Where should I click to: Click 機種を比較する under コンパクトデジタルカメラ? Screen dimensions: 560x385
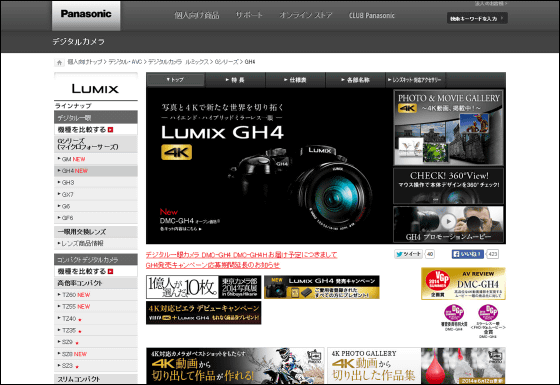tap(85, 271)
